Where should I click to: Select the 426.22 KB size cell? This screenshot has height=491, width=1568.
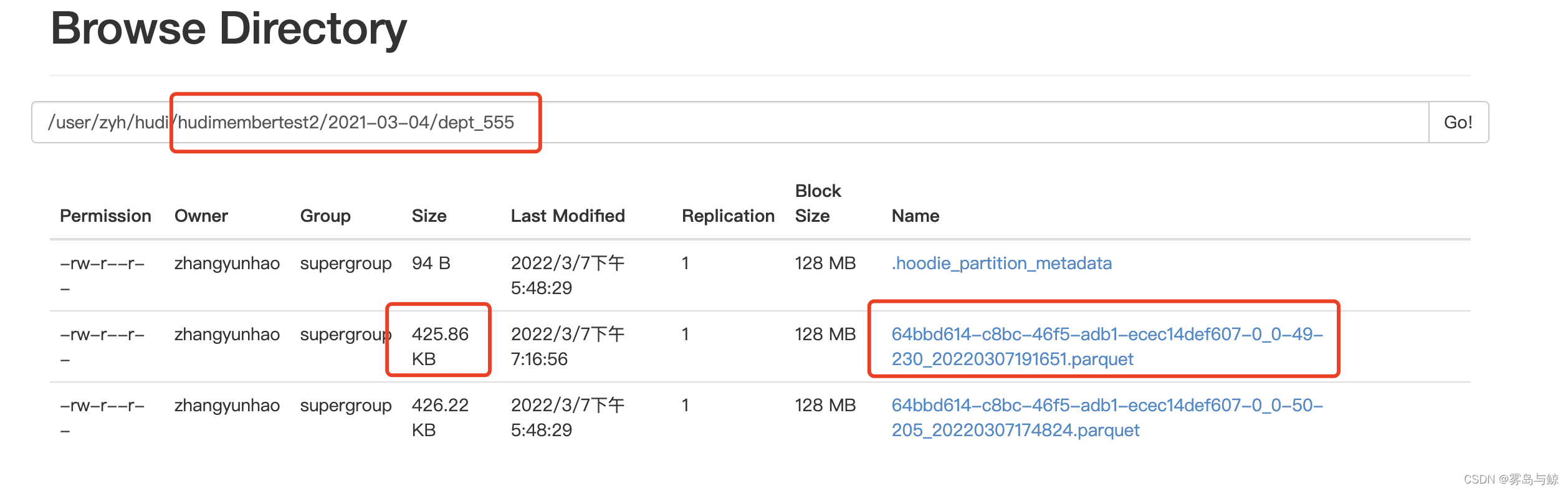pyautogui.click(x=439, y=417)
